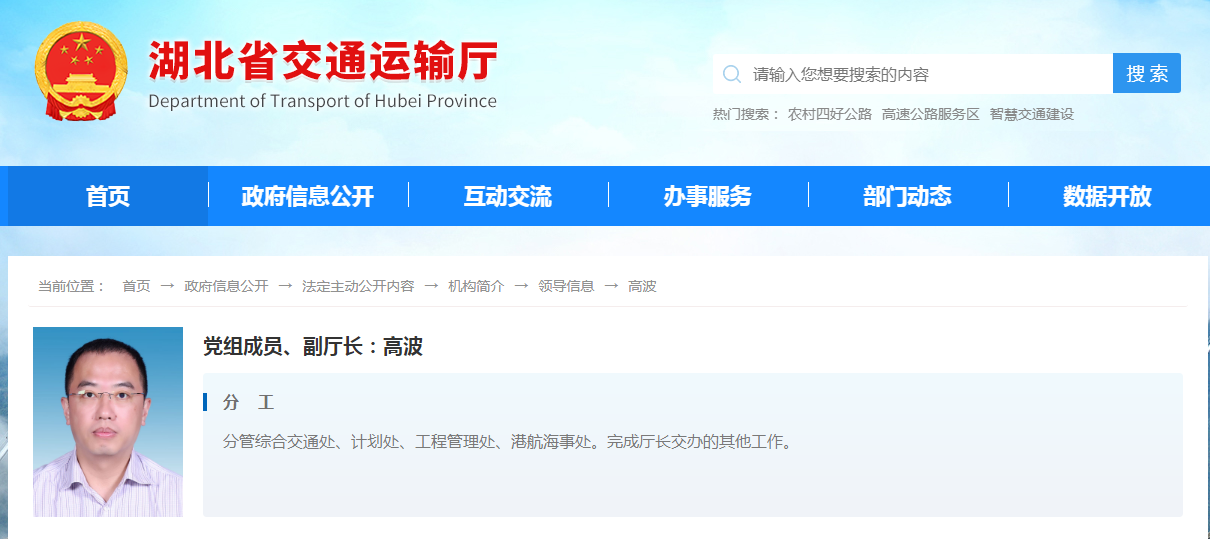Click the search input field

click(912, 74)
